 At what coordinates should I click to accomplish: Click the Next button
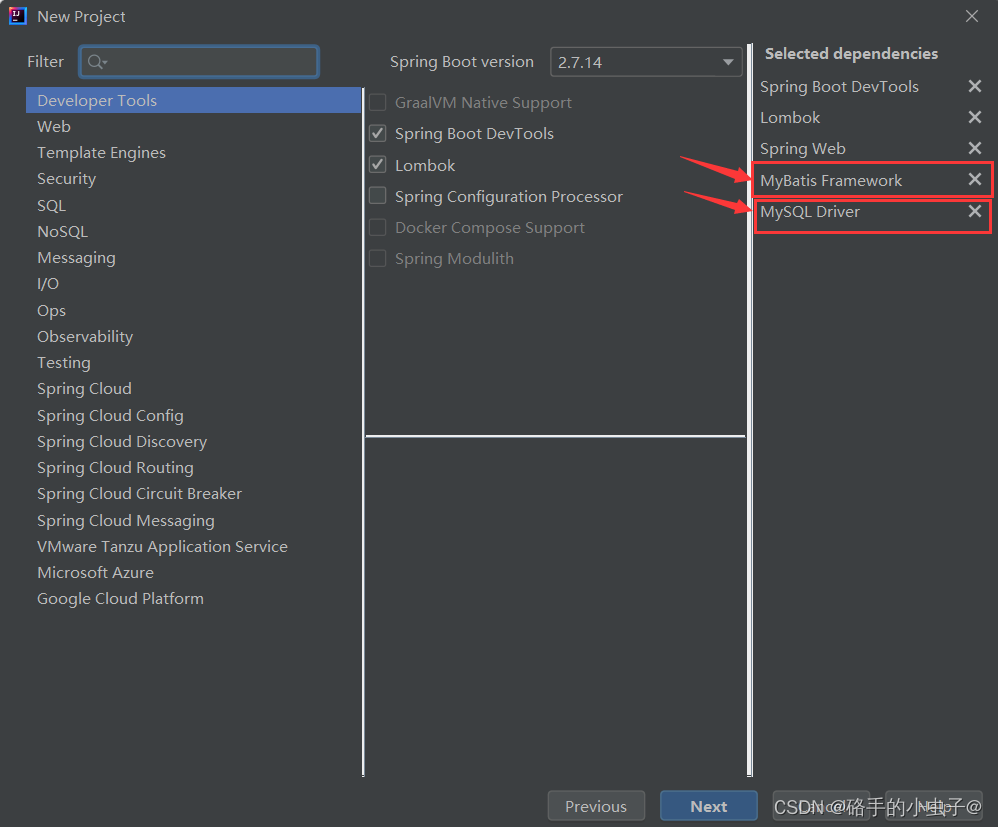708,805
